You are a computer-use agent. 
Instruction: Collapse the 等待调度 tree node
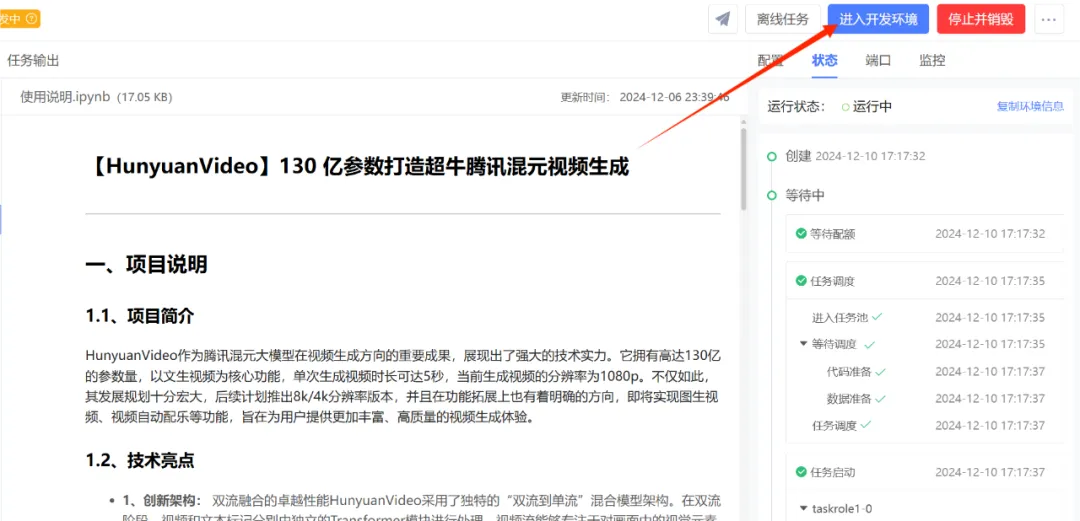(803, 343)
